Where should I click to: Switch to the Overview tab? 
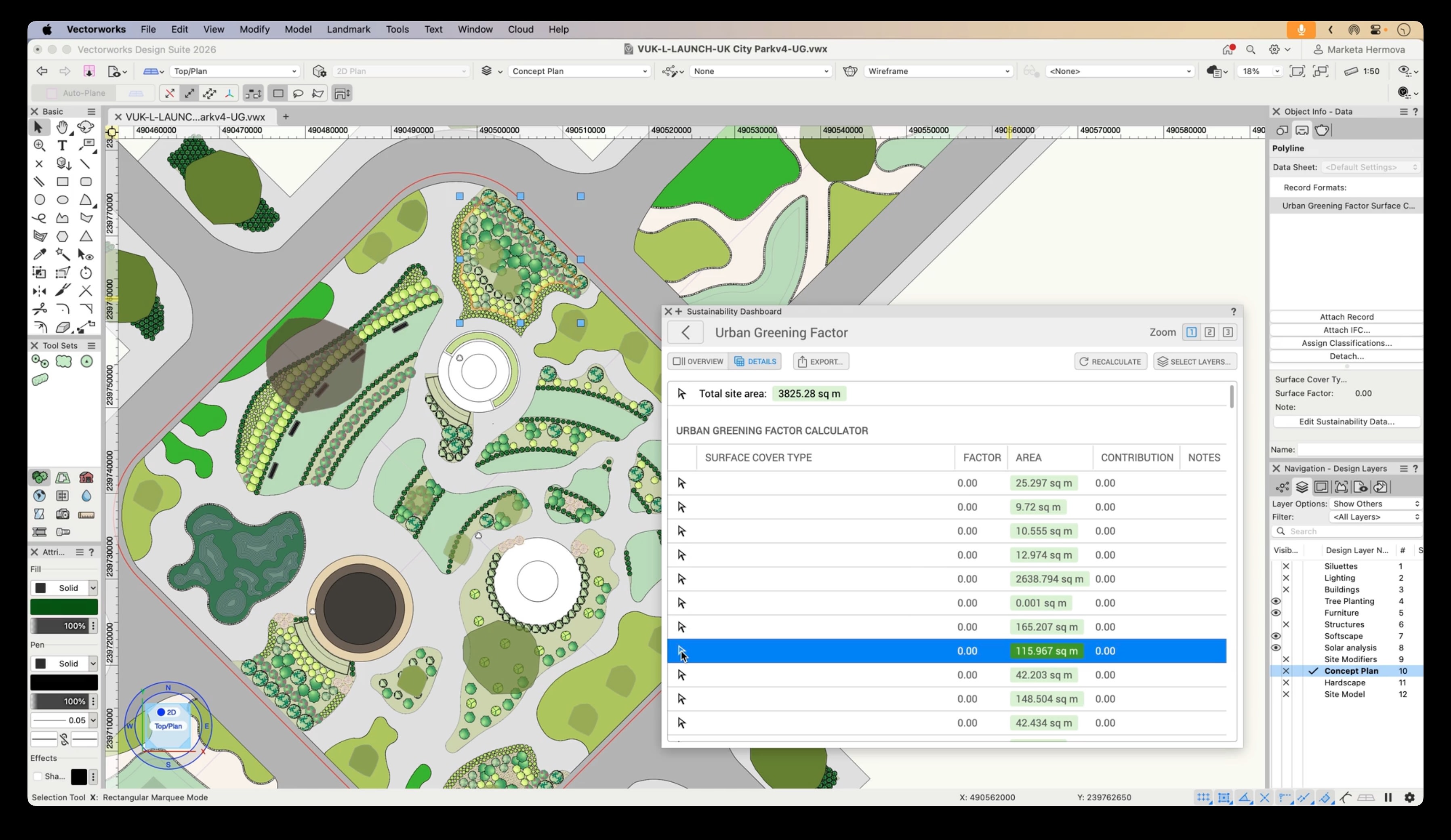tap(698, 361)
